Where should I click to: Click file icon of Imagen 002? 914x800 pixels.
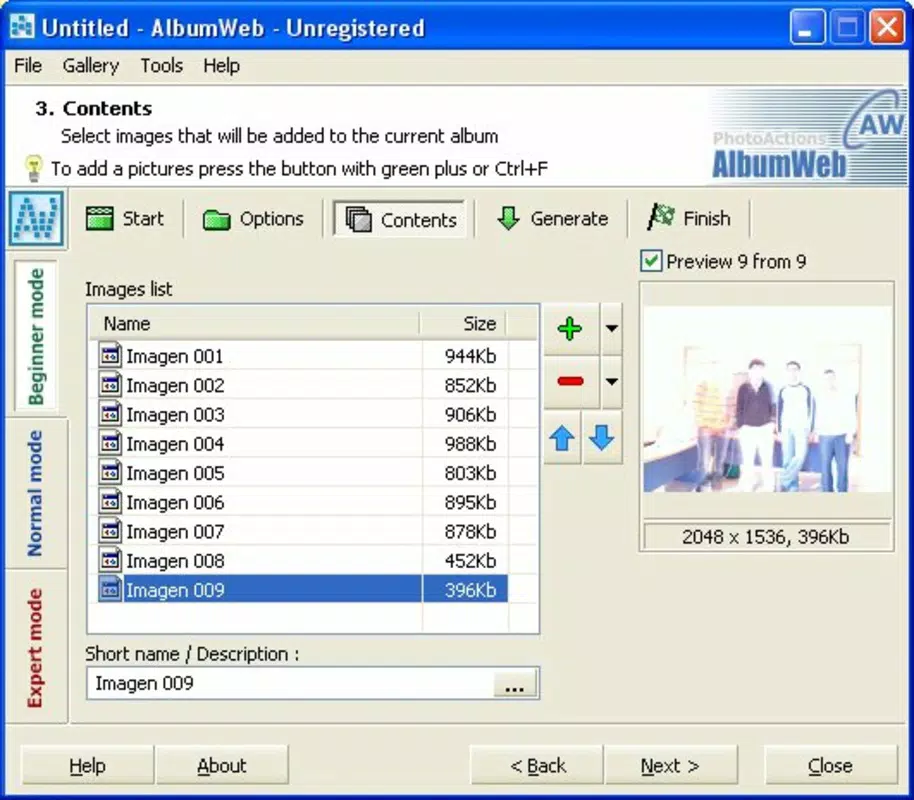coord(110,385)
